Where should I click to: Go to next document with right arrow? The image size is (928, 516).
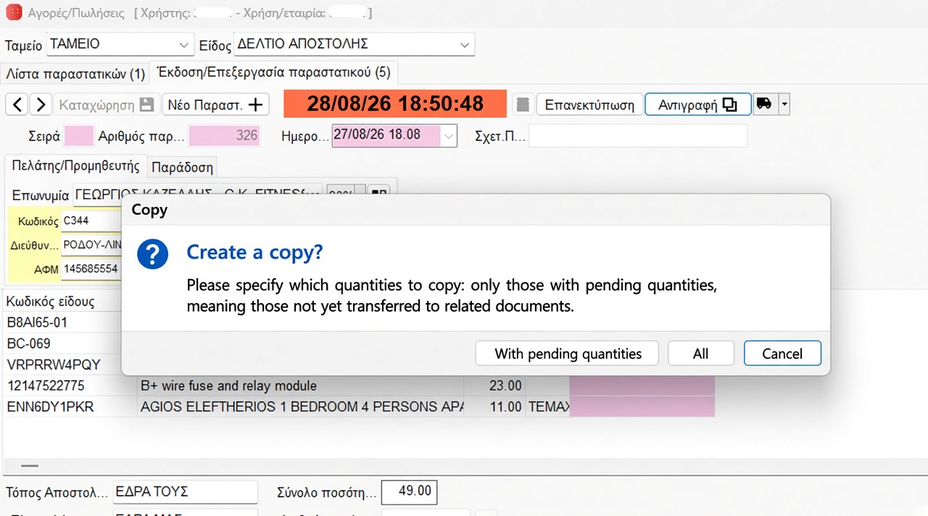point(41,105)
